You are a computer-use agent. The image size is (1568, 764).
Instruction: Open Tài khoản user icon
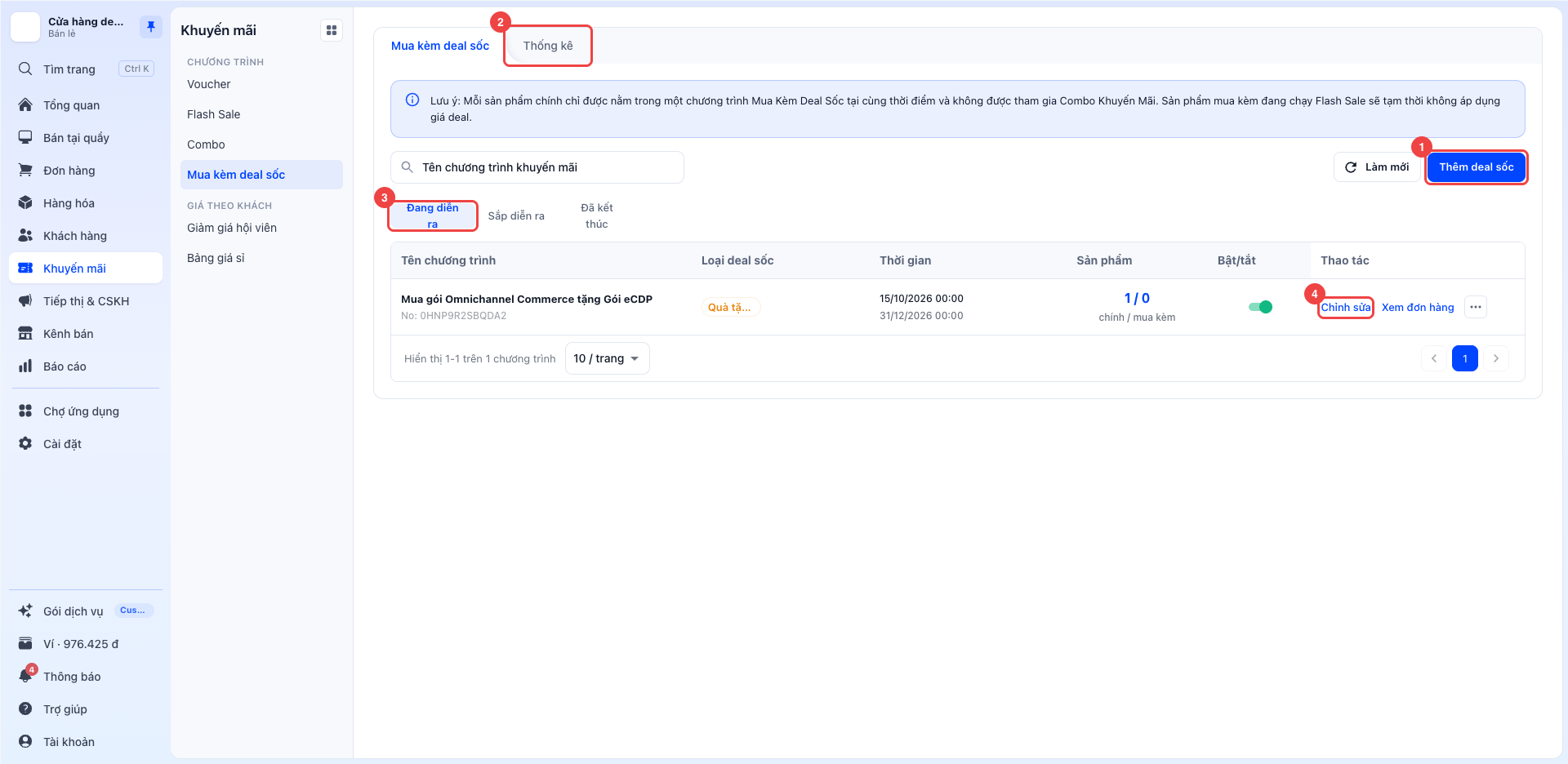25,741
